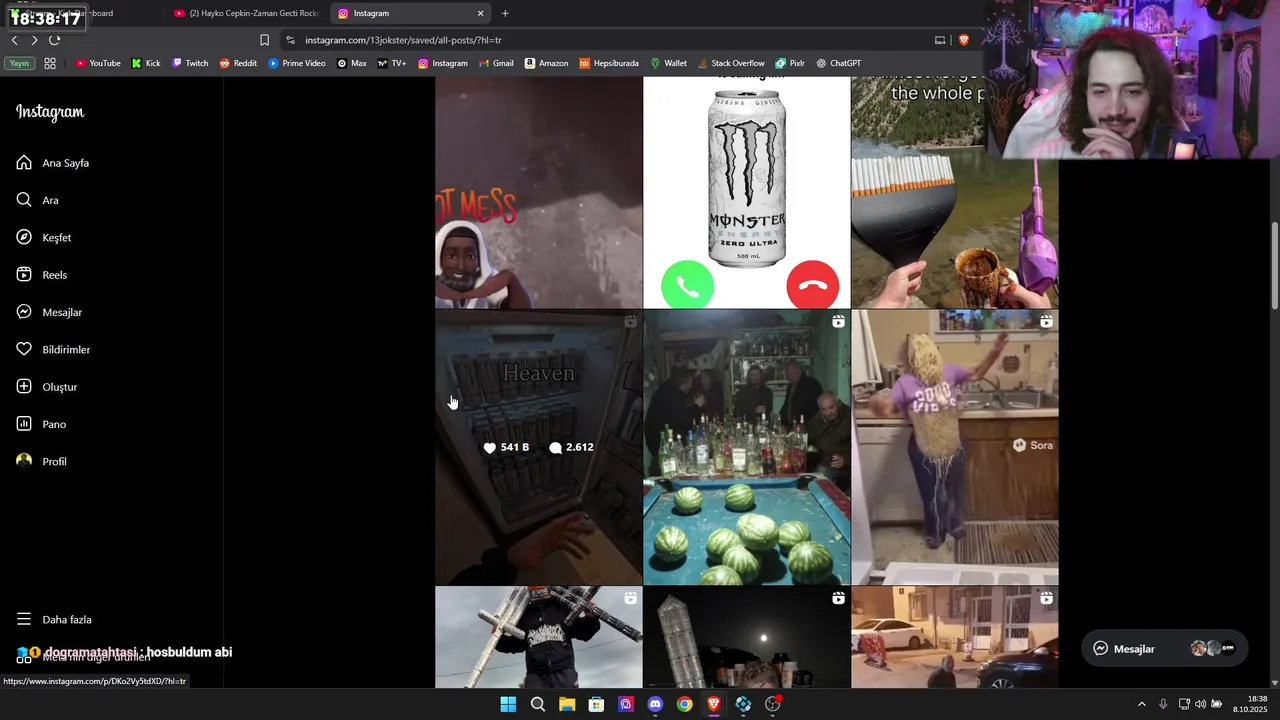The height and width of the screenshot is (720, 1280).
Task: Open the Heaven saved post thumbnail
Action: [x=539, y=447]
